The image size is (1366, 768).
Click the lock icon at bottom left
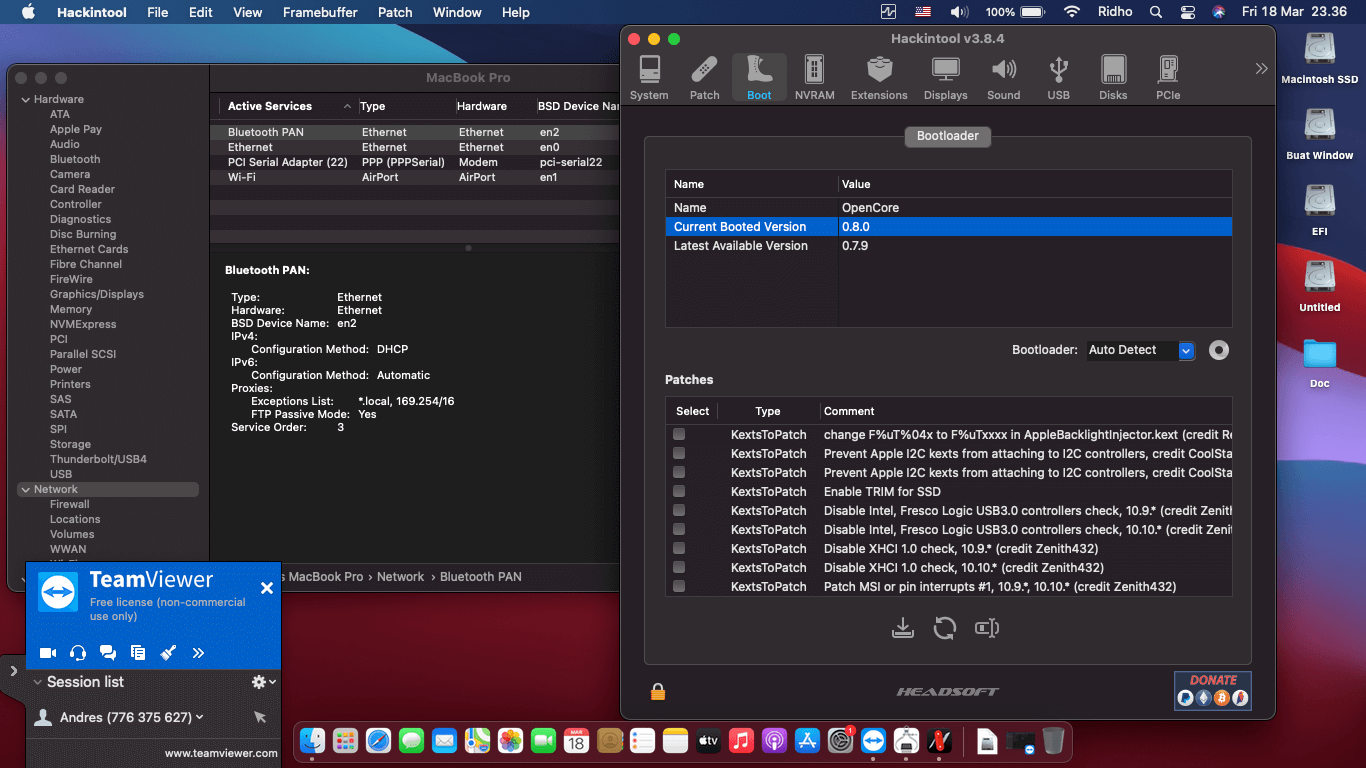(658, 690)
